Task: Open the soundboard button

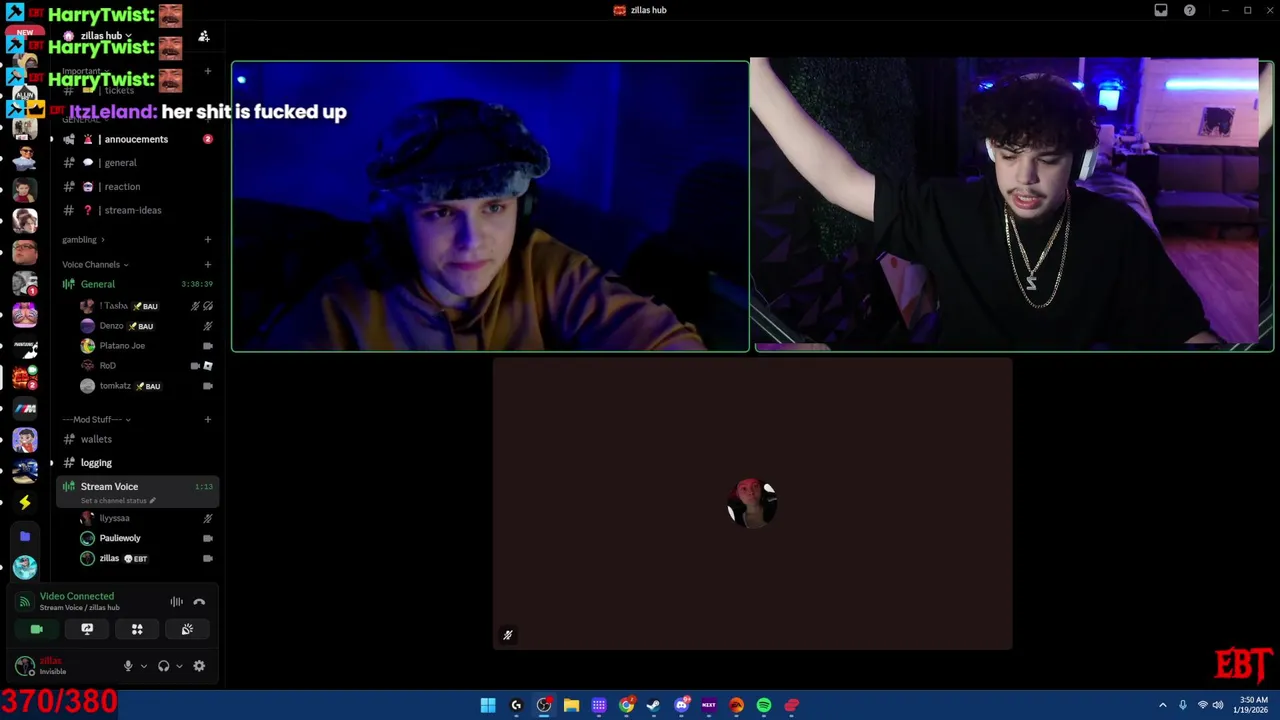Action: 187,629
